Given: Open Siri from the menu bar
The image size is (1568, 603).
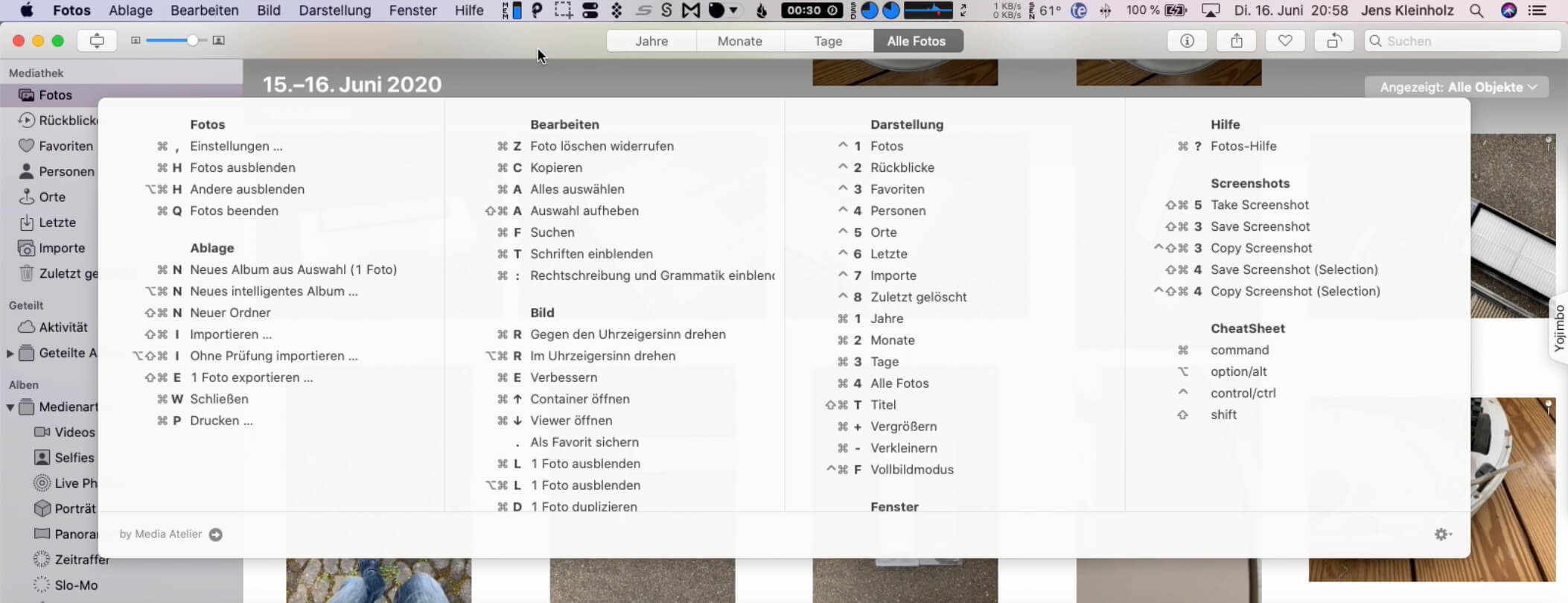Looking at the screenshot, I should pos(1508,10).
